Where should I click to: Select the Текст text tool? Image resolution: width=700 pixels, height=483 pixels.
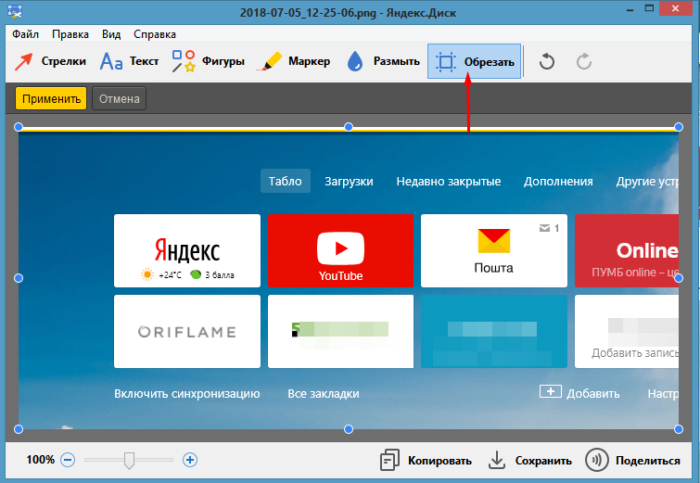pyautogui.click(x=129, y=61)
